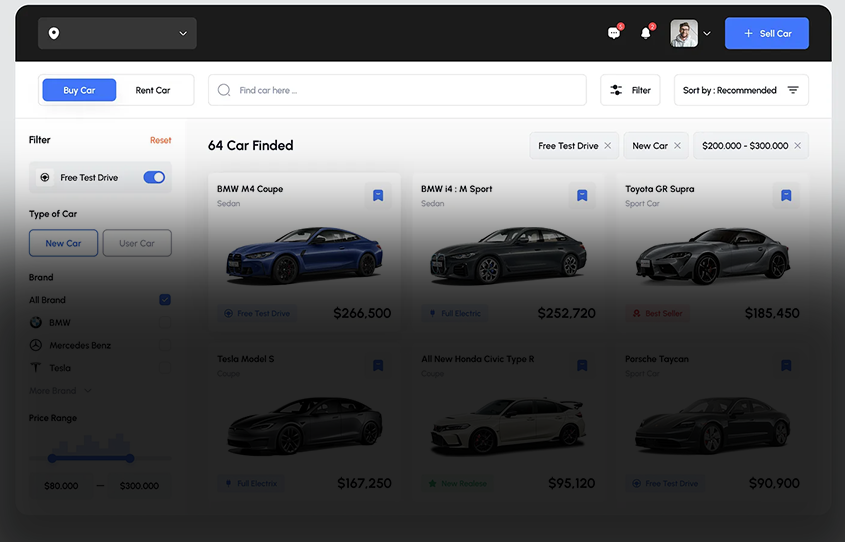
Task: Select the New Car type option
Action: 64,243
